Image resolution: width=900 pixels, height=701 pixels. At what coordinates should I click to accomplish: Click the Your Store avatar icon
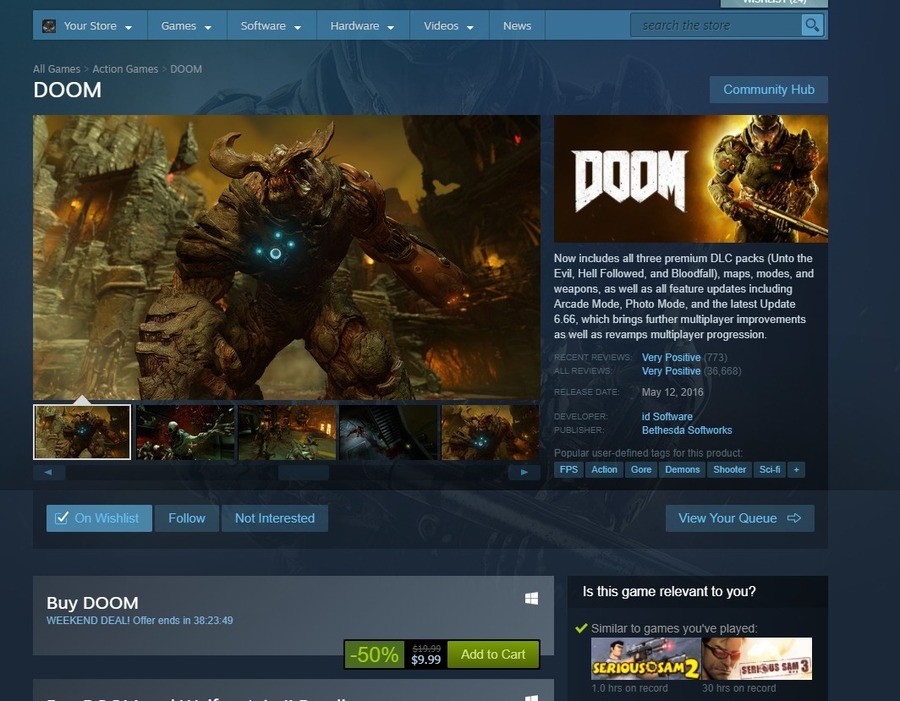(48, 26)
